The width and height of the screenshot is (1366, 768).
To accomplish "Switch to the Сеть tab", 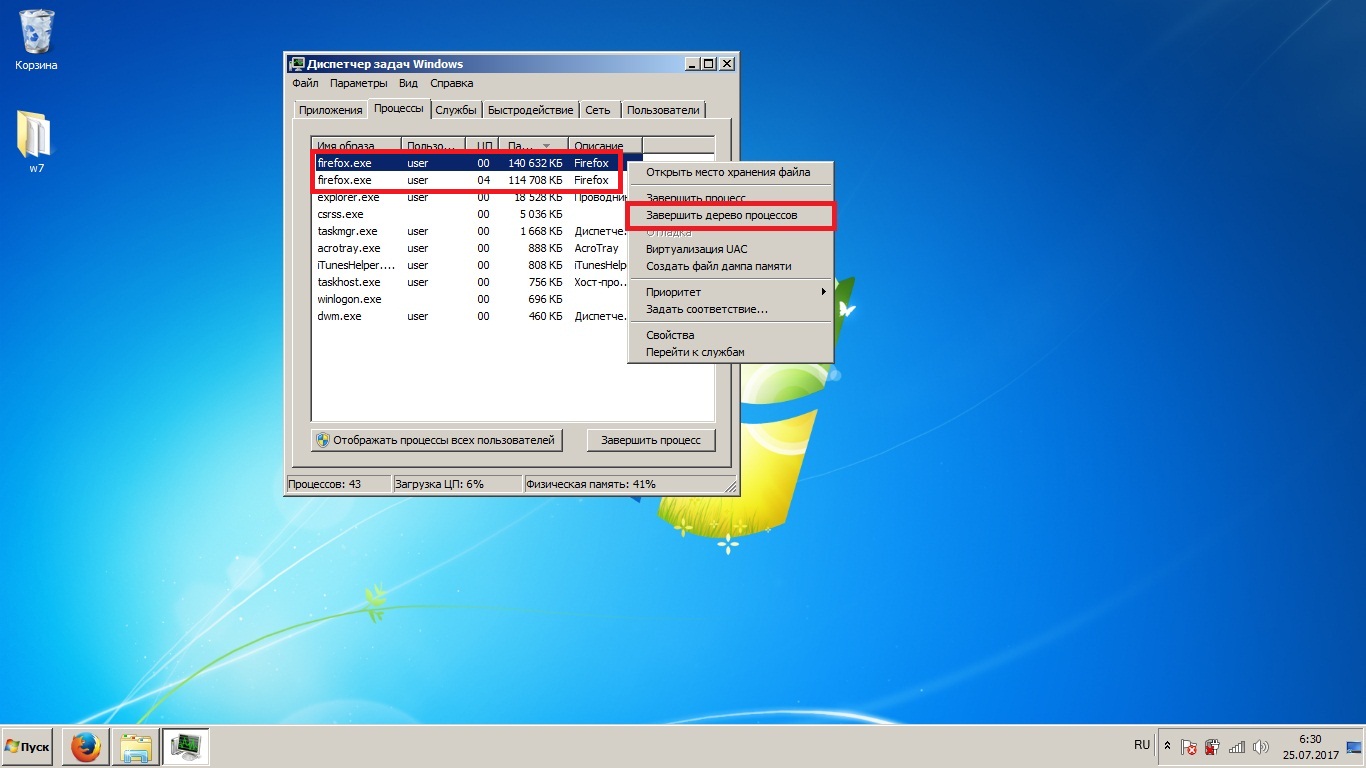I will [598, 110].
